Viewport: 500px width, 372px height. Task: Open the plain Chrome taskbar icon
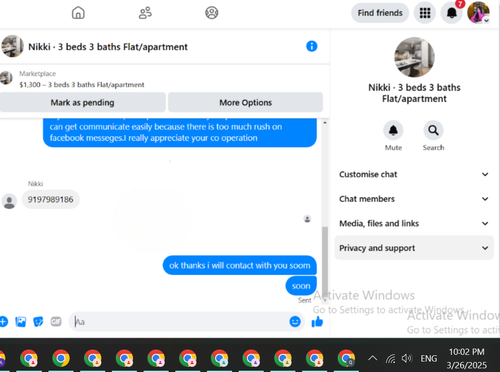pyautogui.click(x=61, y=359)
